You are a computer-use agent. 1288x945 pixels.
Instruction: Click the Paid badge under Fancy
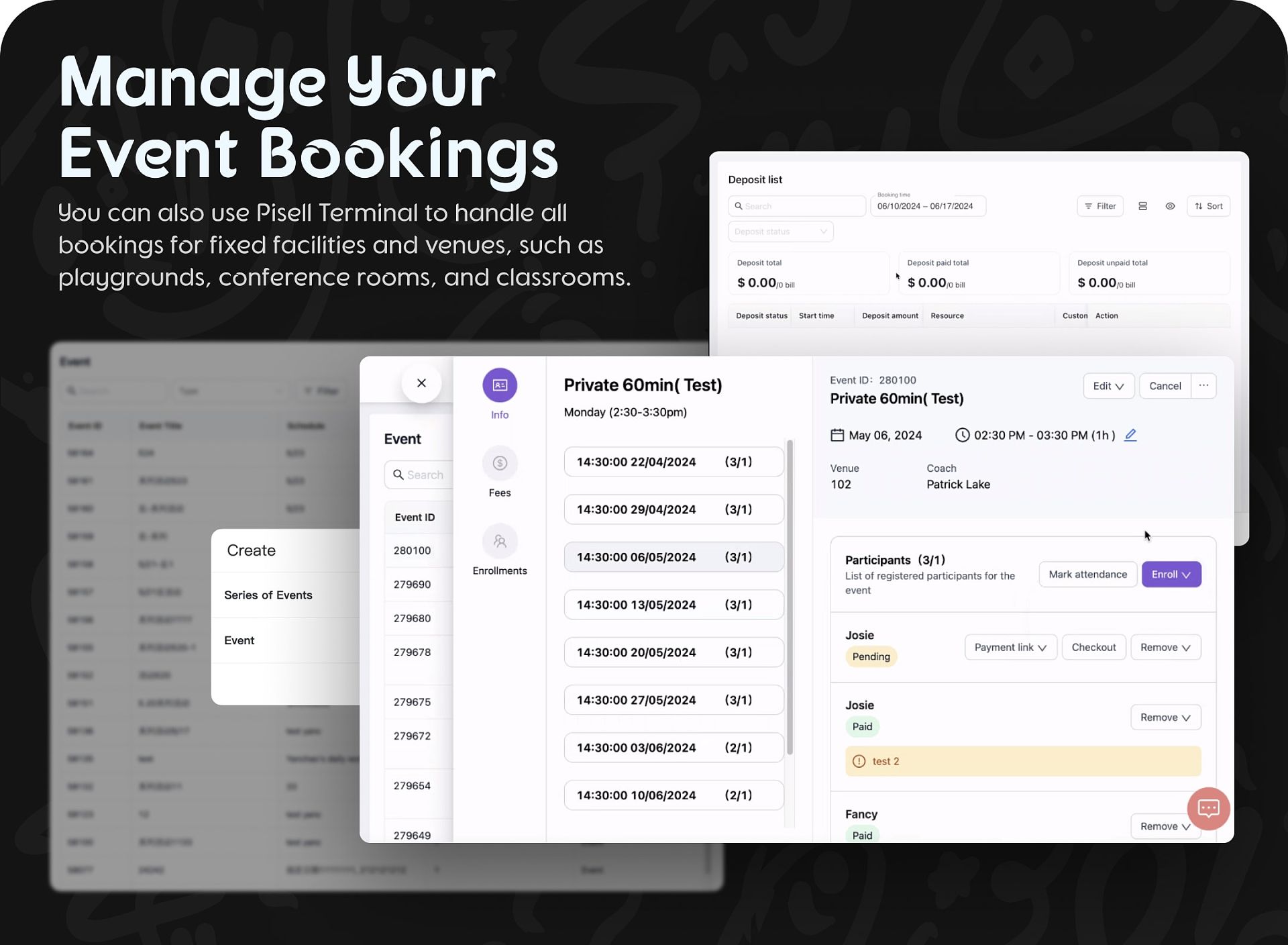click(862, 835)
